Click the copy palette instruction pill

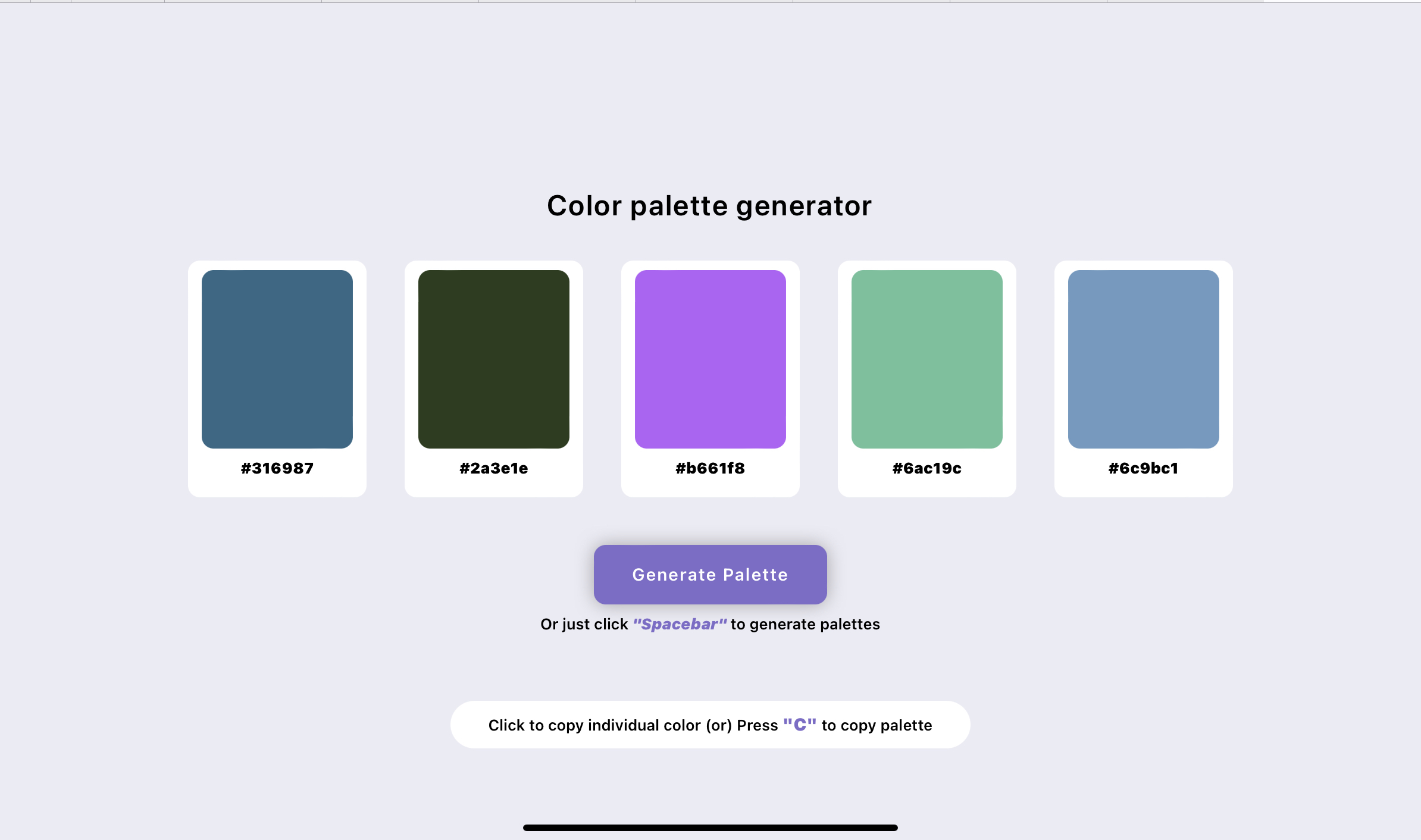pyautogui.click(x=710, y=725)
